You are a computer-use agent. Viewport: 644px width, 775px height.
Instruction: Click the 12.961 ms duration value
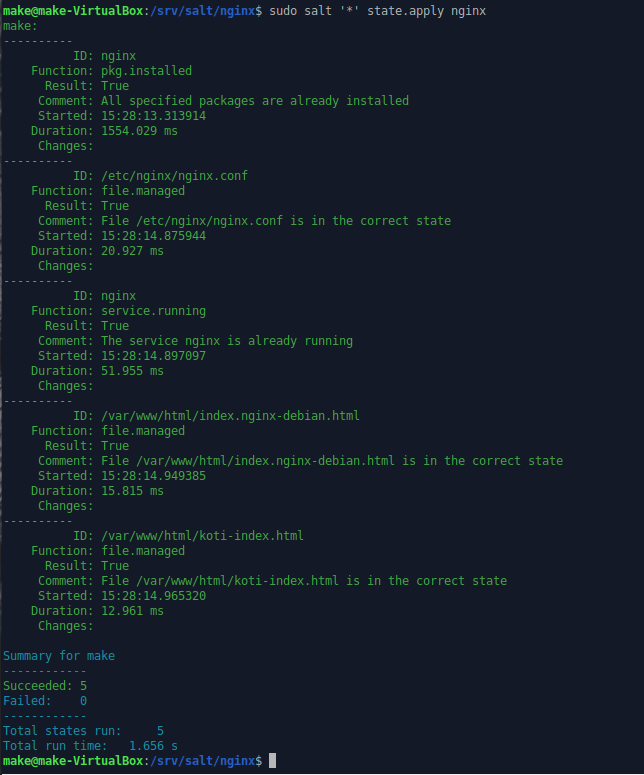click(132, 611)
